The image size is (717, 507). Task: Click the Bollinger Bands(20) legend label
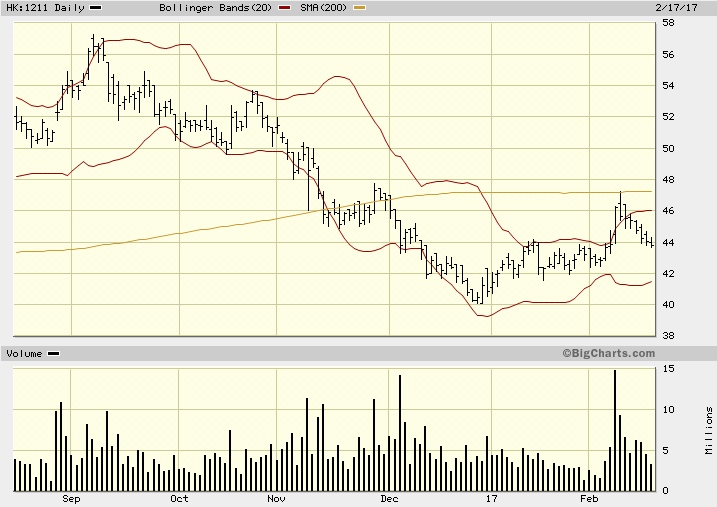215,8
